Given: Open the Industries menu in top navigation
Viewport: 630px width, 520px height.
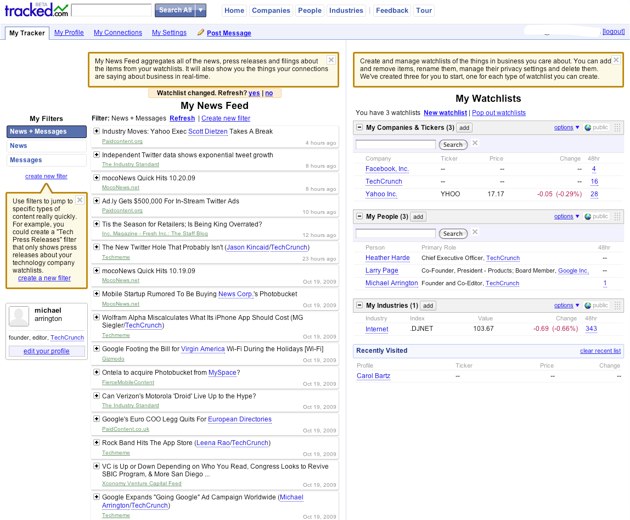Looking at the screenshot, I should click(346, 10).
